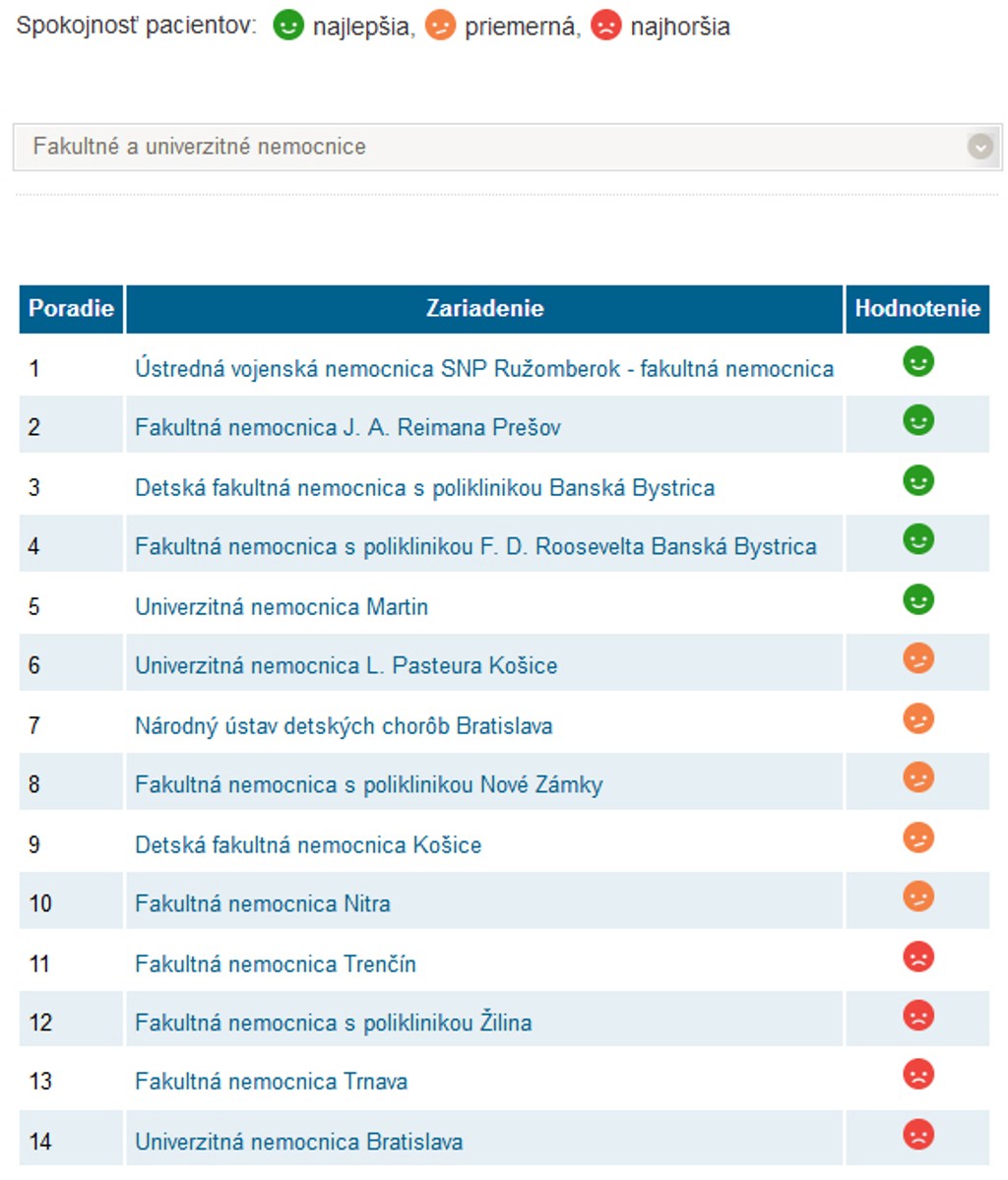Open Detská fakultná nemocnica Košice link
1008x1180 pixels.
click(x=308, y=844)
